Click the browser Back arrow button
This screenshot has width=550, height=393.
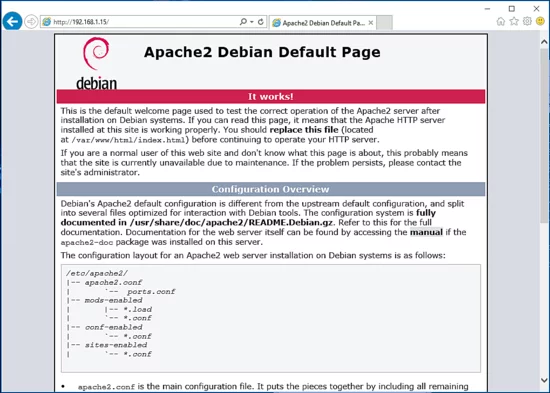(12, 21)
